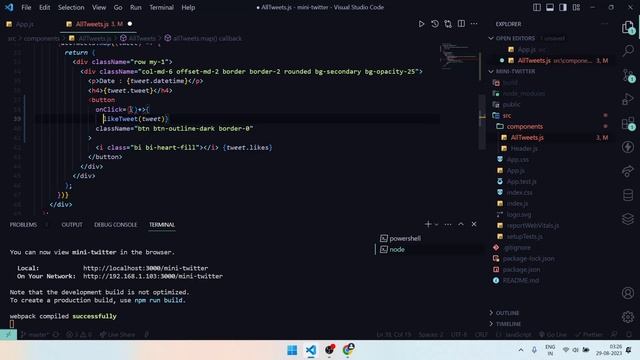Open editor More Actions ellipsis

[x=474, y=24]
